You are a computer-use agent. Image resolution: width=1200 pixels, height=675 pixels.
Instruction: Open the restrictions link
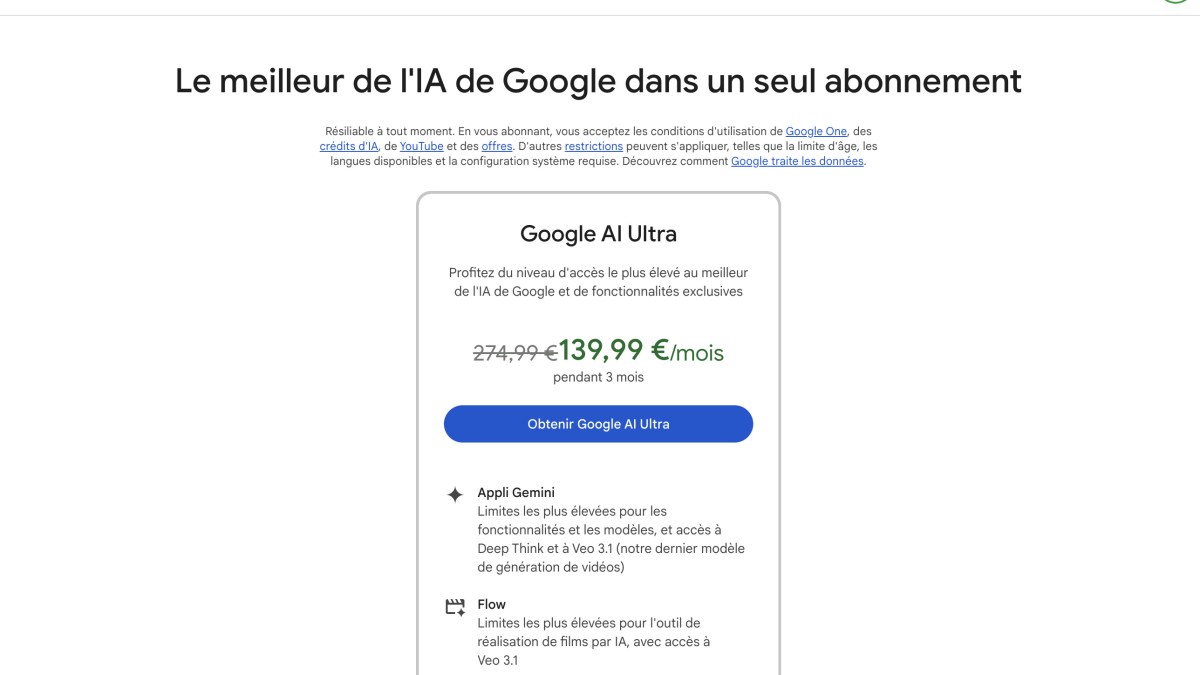(x=593, y=146)
